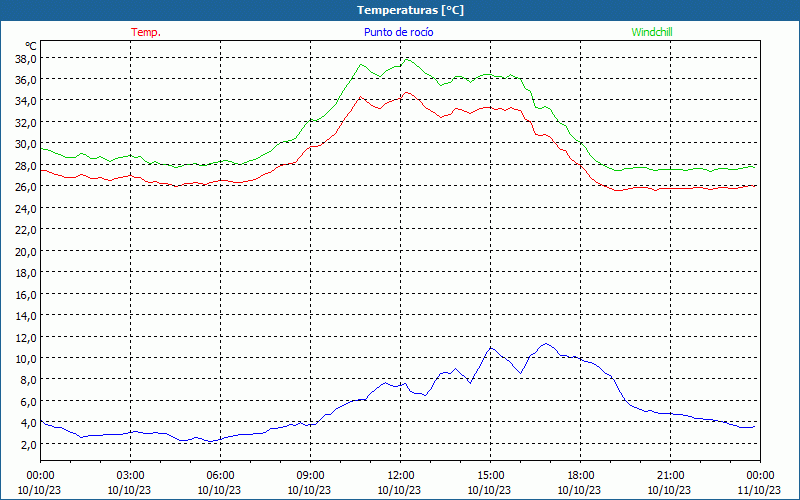Click the '18:00' time axis label
Image resolution: width=800 pixels, height=500 pixels.
click(x=580, y=476)
